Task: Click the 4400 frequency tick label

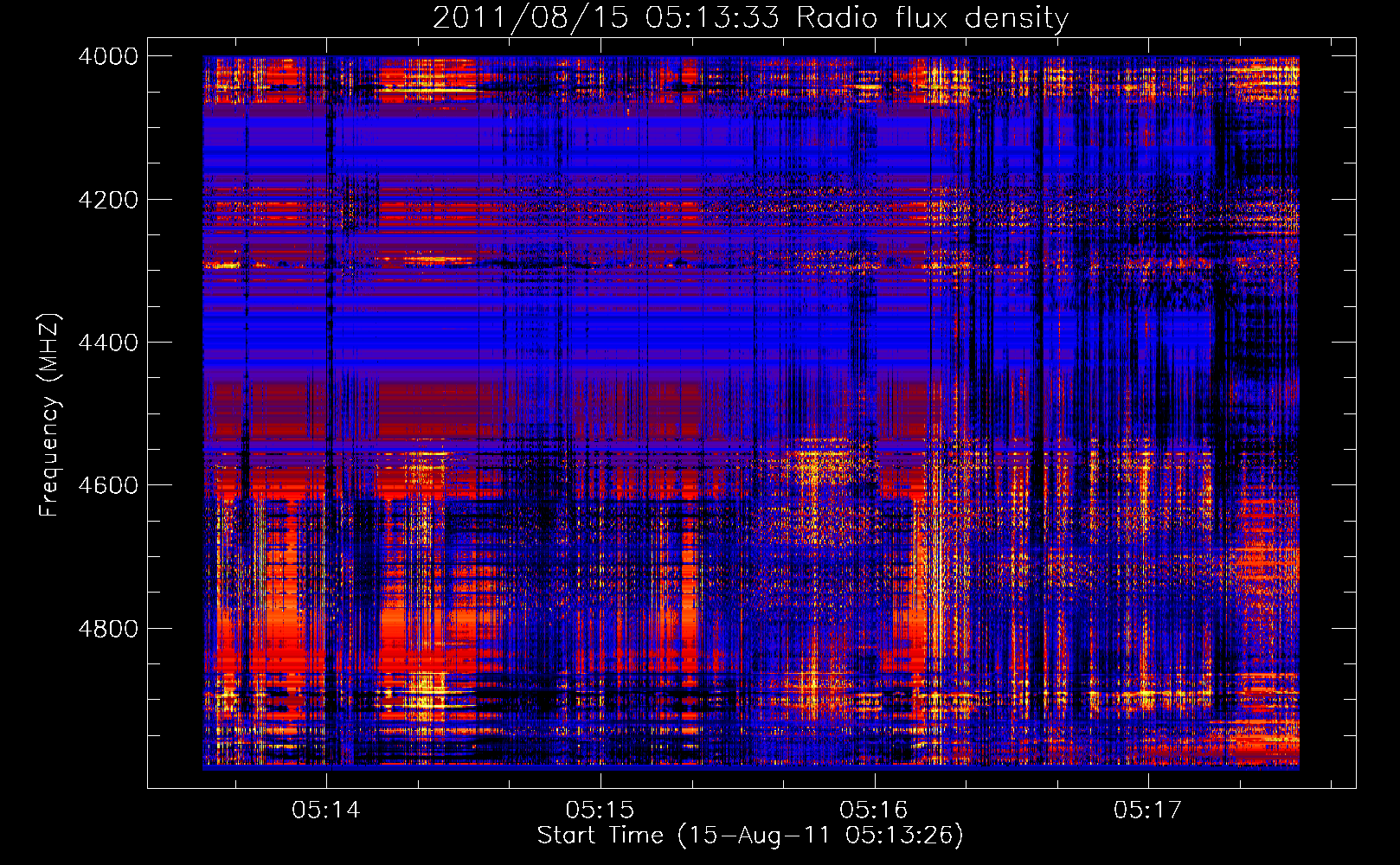Action: [x=108, y=343]
